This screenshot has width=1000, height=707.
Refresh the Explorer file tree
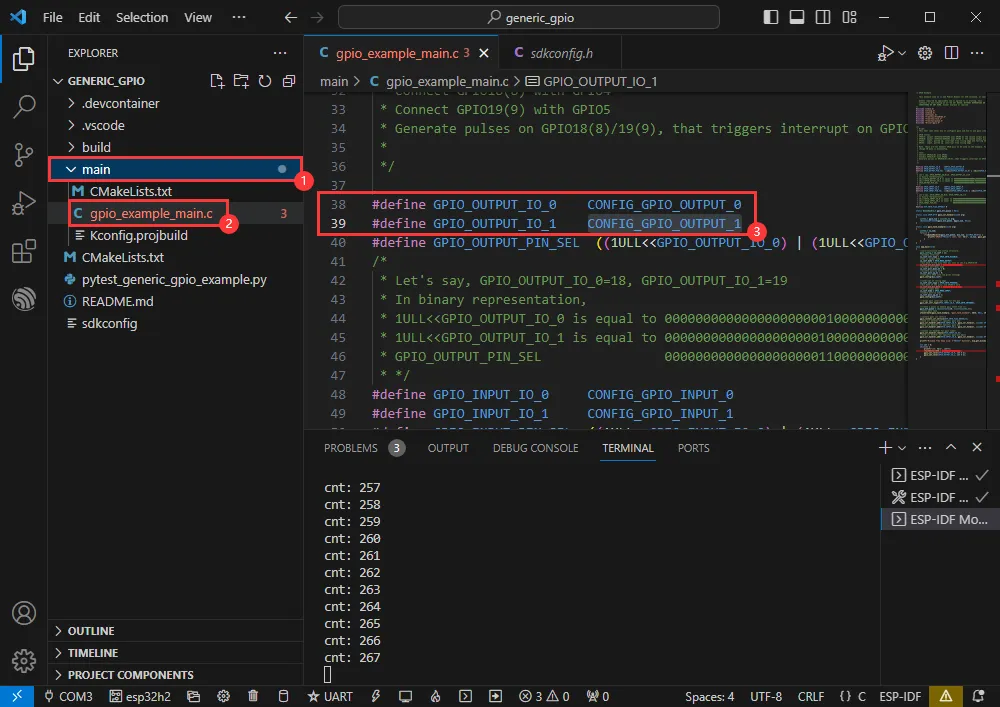point(265,81)
